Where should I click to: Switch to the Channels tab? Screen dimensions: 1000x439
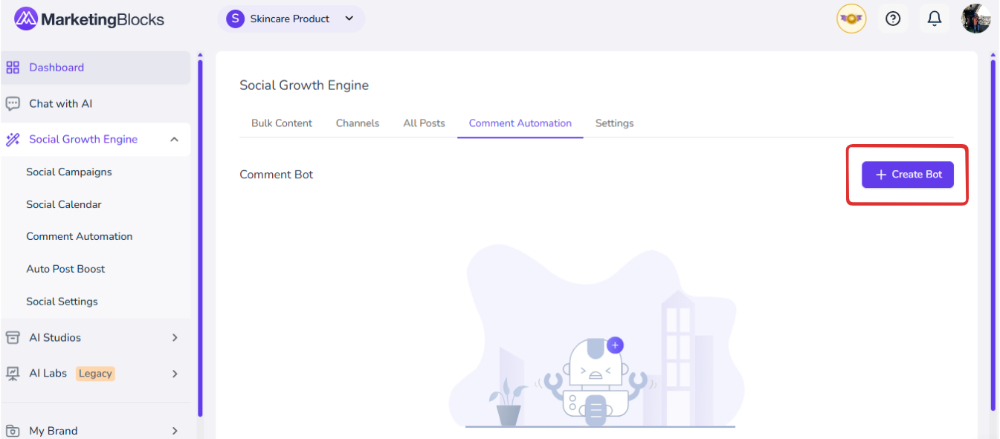pos(357,123)
